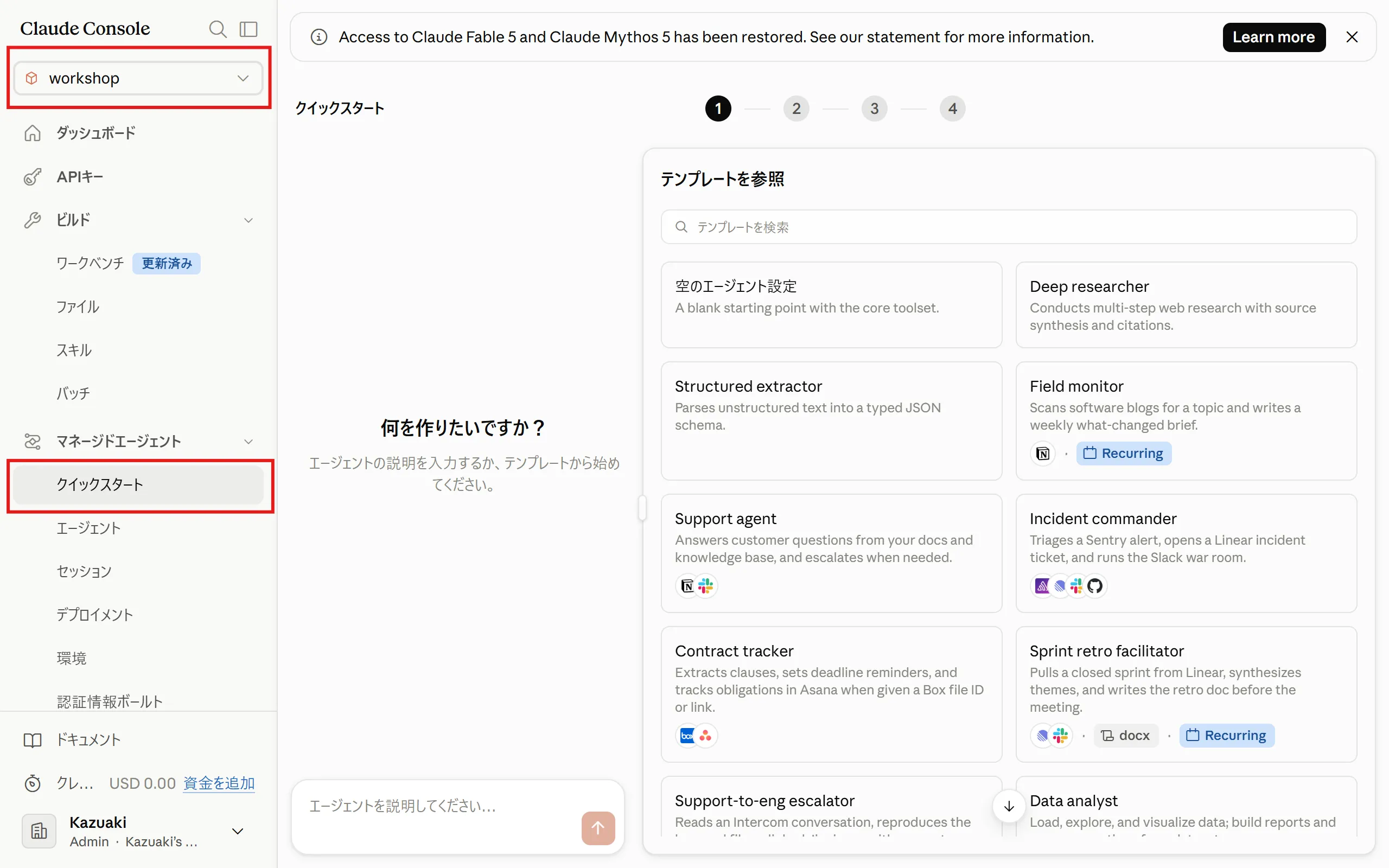1389x868 pixels.
Task: Click the ダッシュボード home icon
Action: pos(33,133)
